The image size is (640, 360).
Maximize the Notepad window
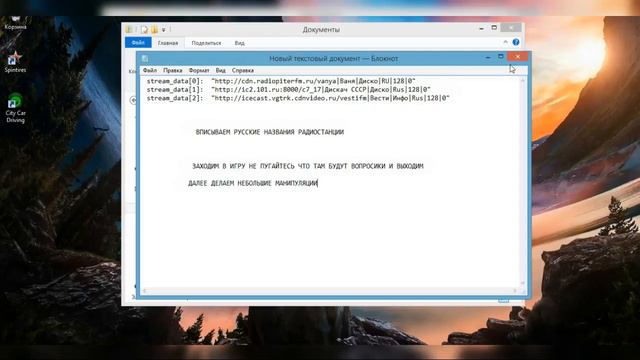pos(500,57)
